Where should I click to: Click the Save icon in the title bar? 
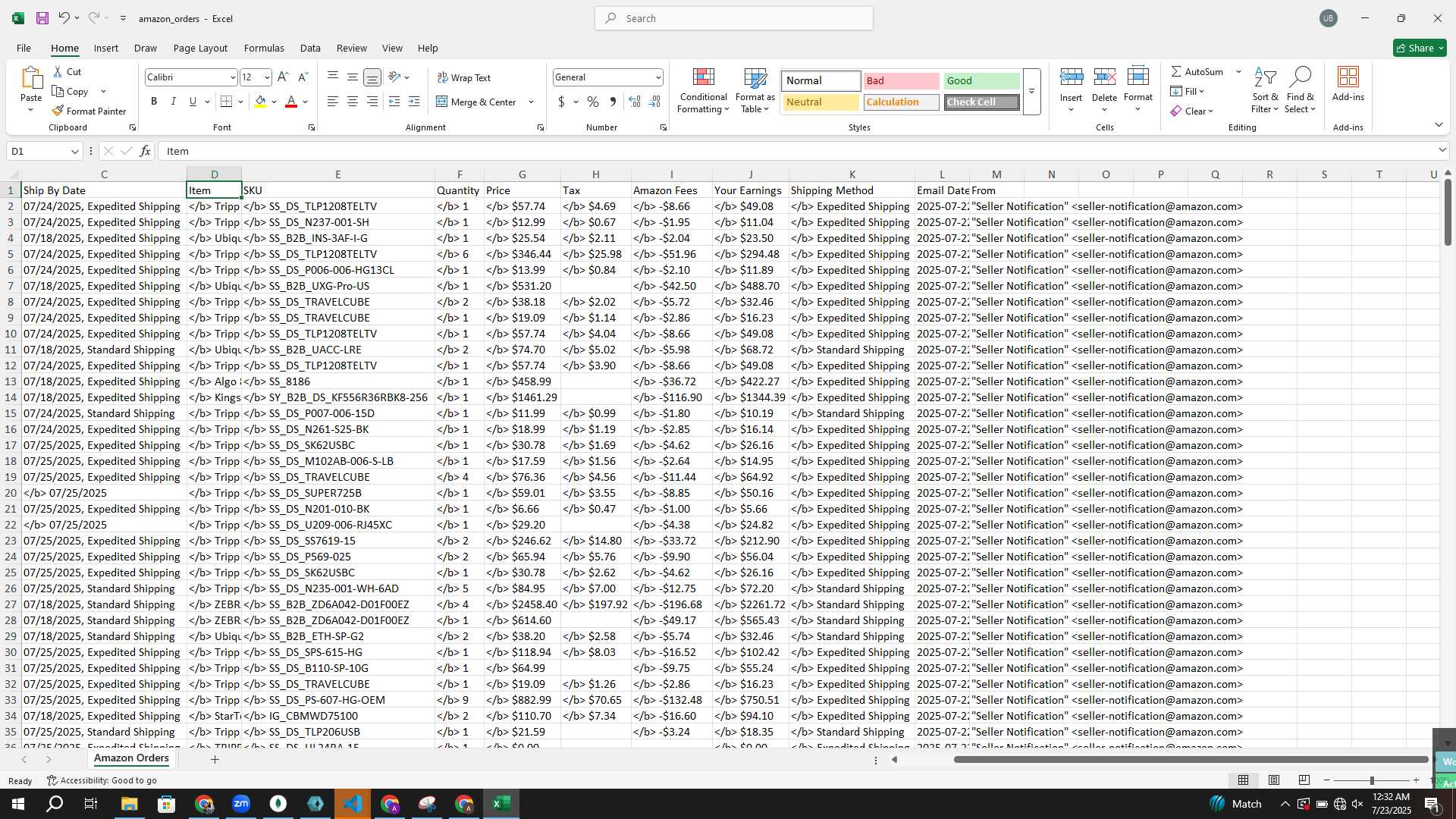pos(42,18)
